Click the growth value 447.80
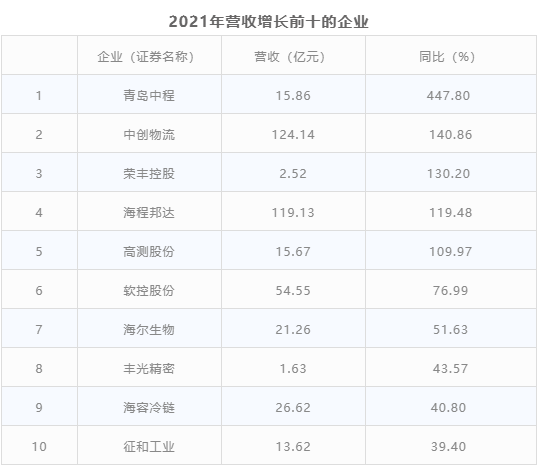538x467 pixels. coord(448,96)
